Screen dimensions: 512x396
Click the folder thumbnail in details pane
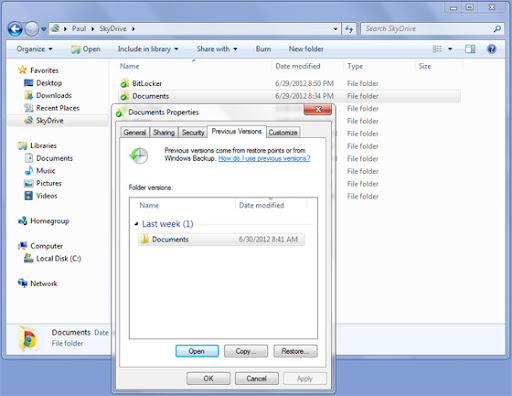click(28, 338)
